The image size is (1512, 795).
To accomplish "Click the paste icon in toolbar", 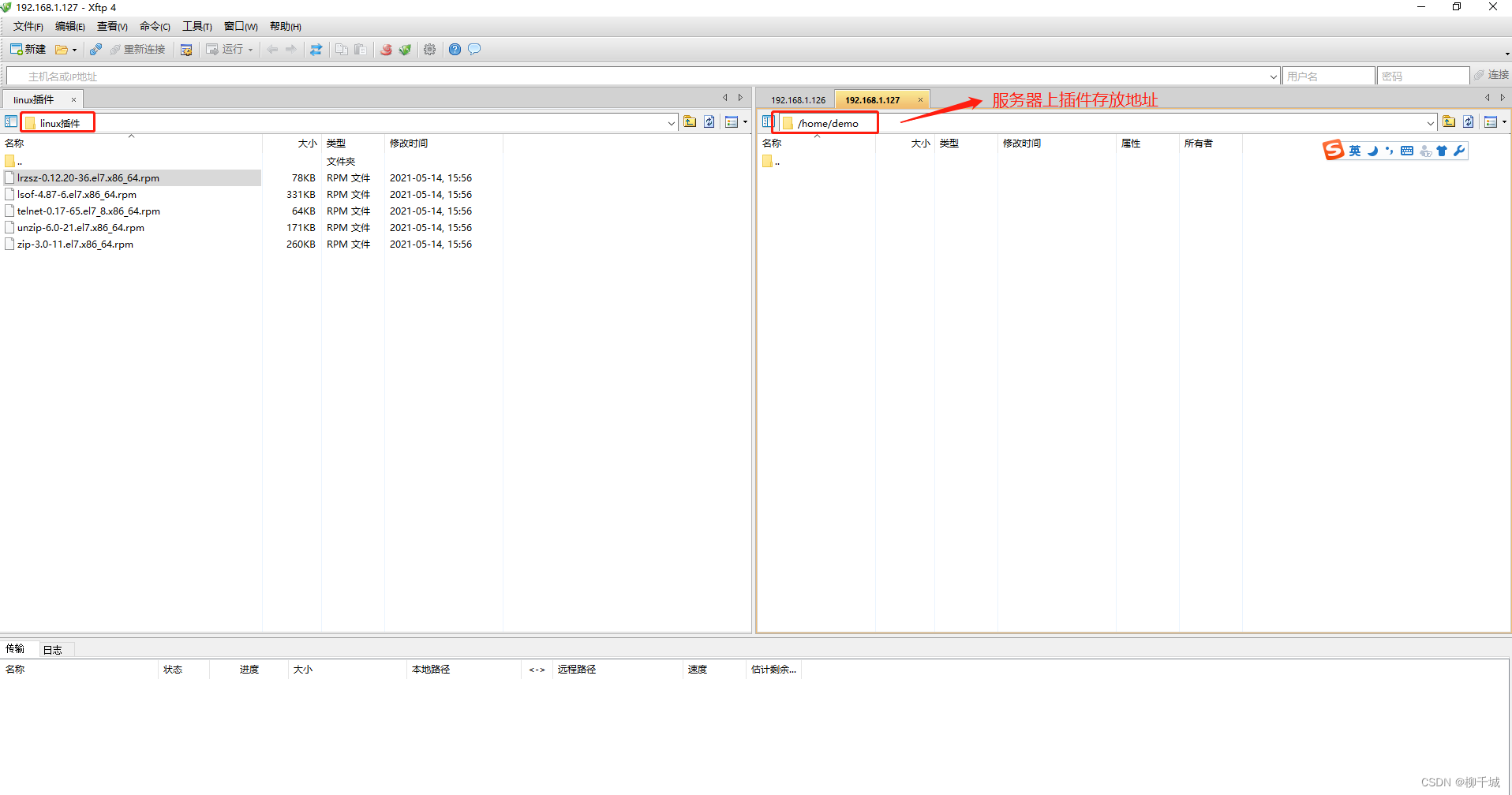I will 361,50.
